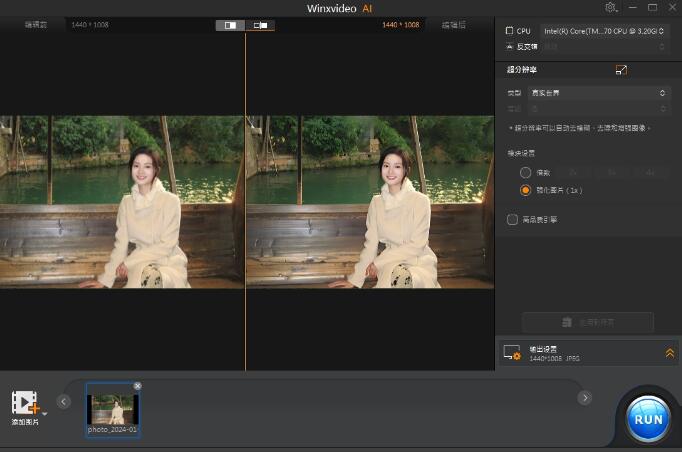Select the enhance image (1x) radio option
Viewport: 682px width, 453px height.
click(525, 190)
